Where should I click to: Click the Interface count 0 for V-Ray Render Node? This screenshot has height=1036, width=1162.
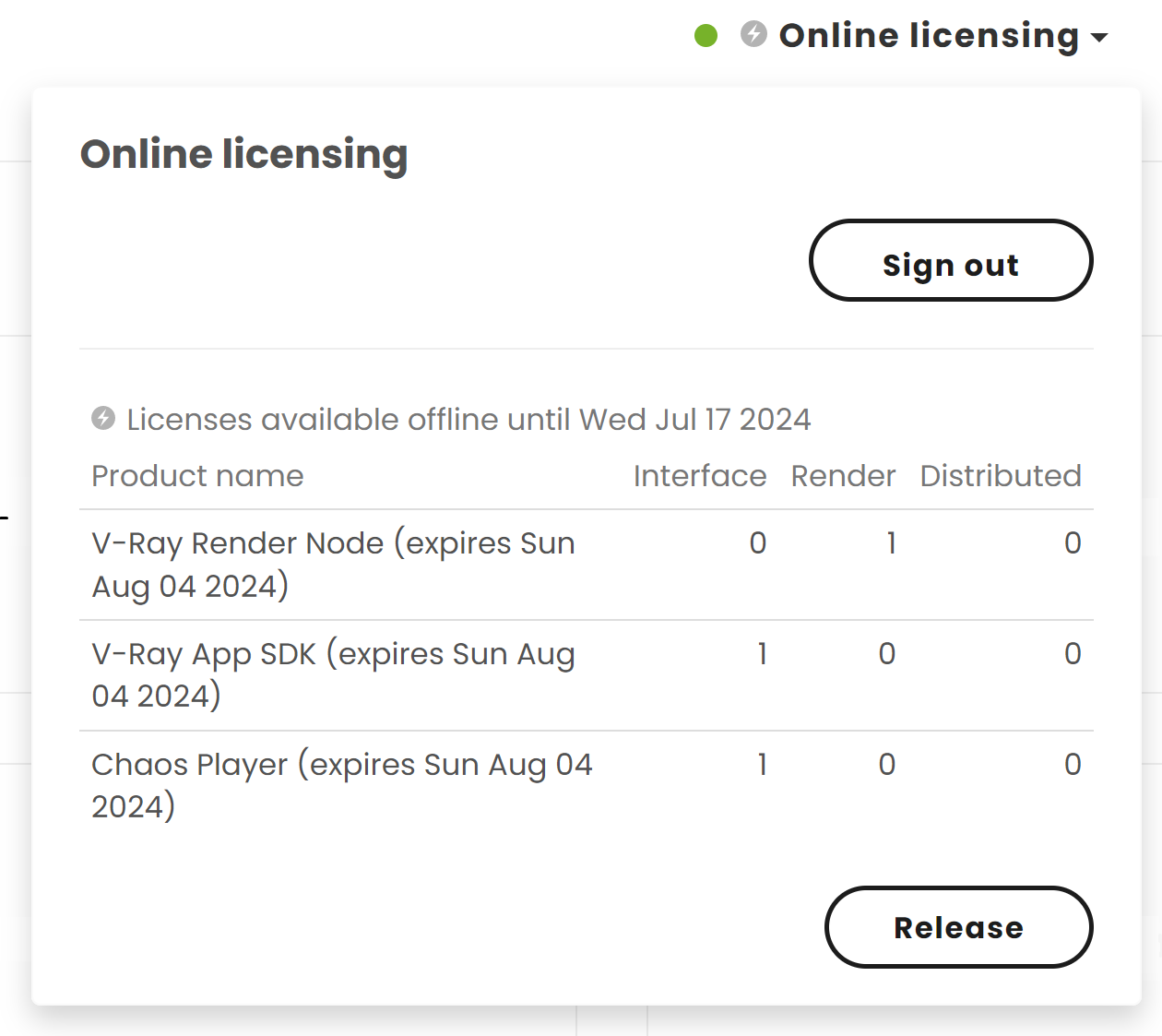758,543
